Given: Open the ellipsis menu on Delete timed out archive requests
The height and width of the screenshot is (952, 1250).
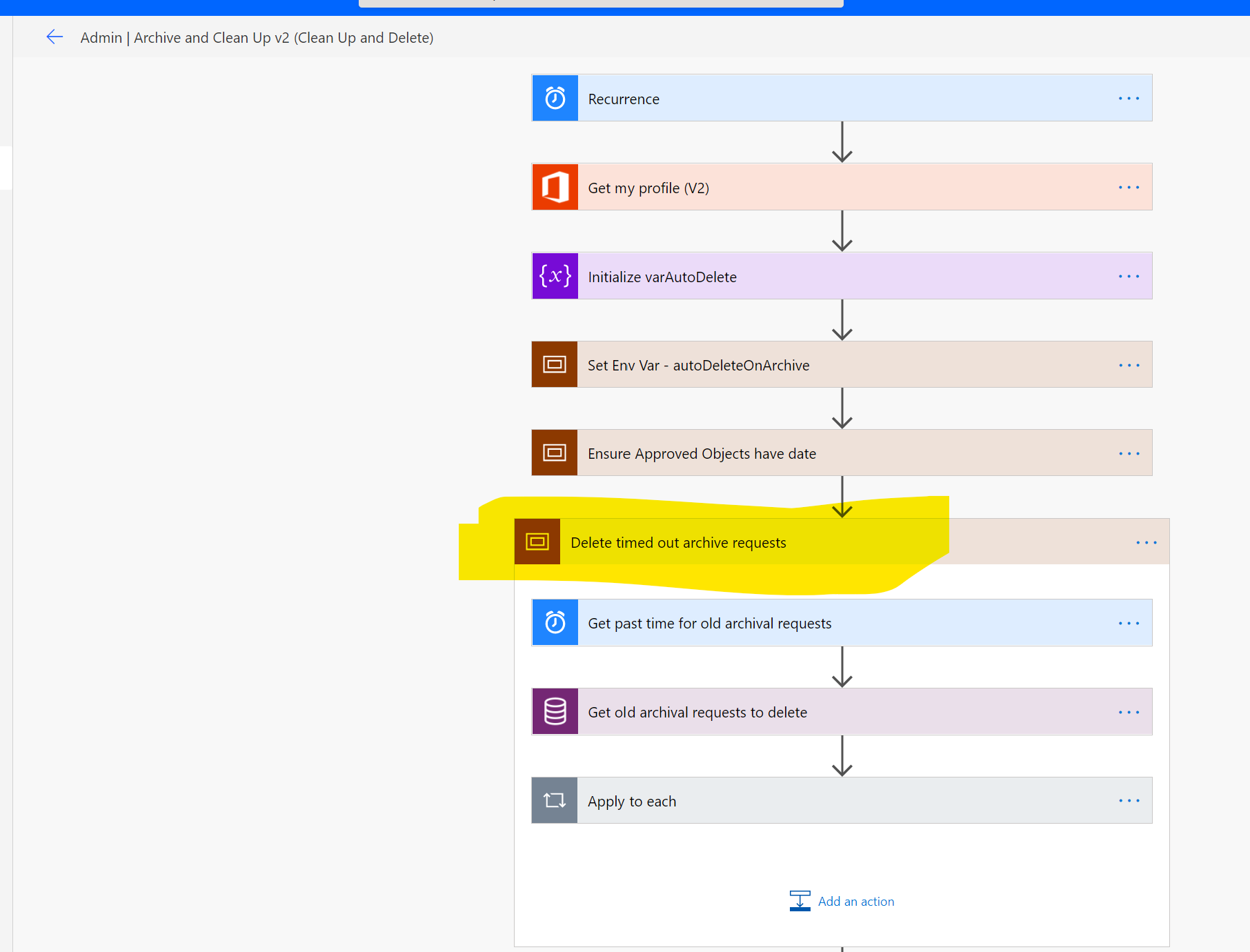Looking at the screenshot, I should (x=1146, y=542).
